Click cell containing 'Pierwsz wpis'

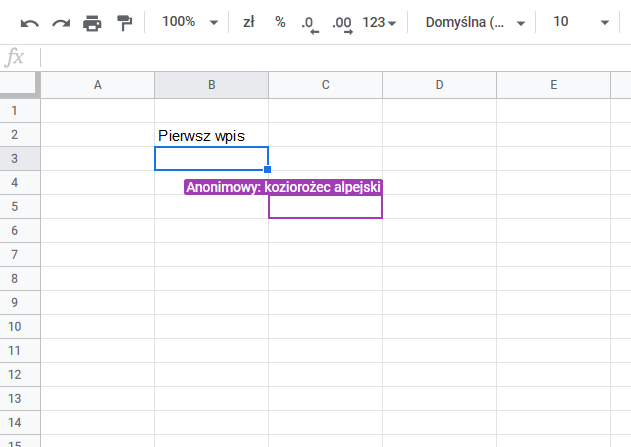[x=211, y=135]
